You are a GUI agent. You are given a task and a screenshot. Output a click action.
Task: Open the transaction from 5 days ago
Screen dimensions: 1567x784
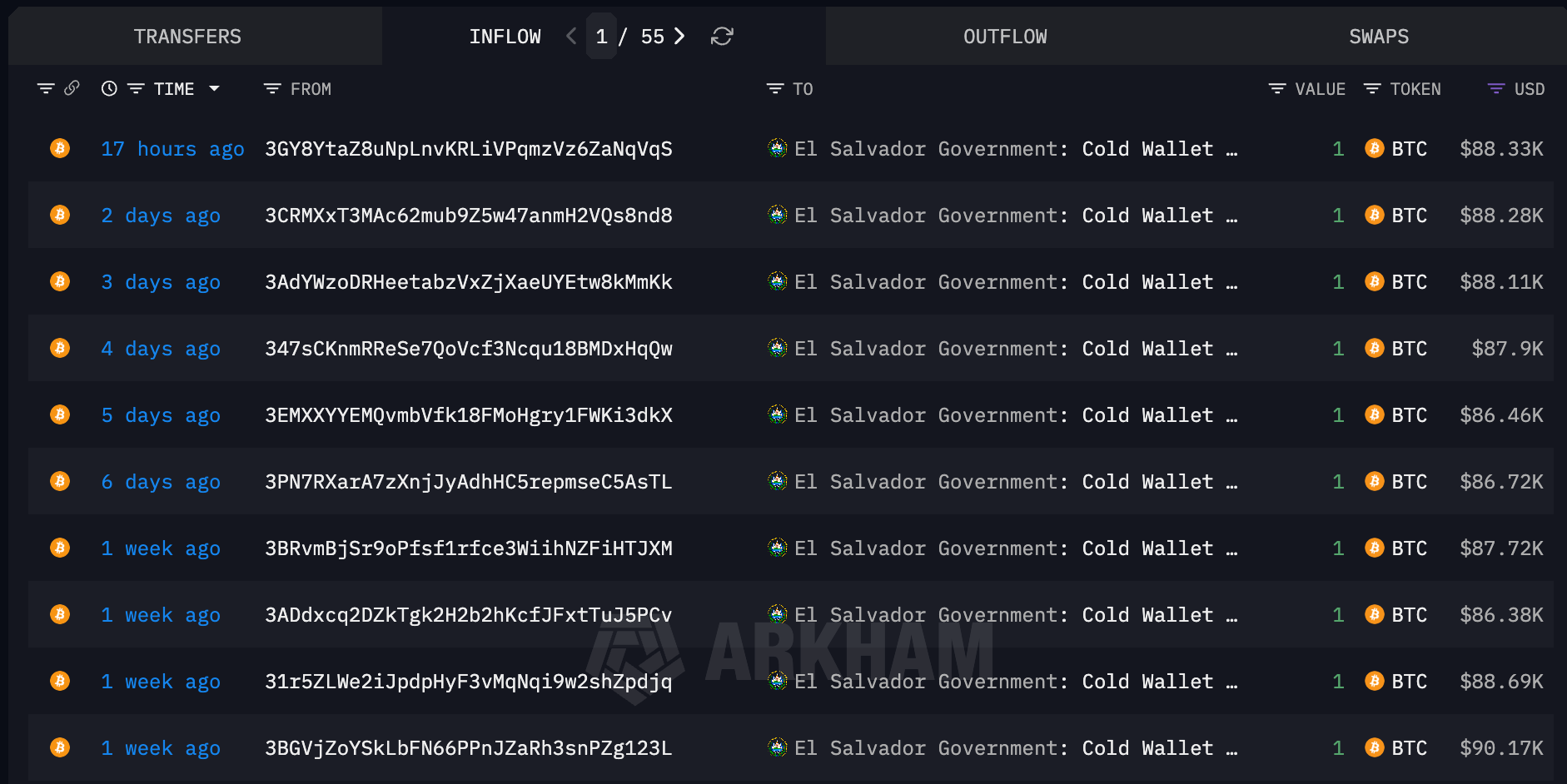[161, 415]
